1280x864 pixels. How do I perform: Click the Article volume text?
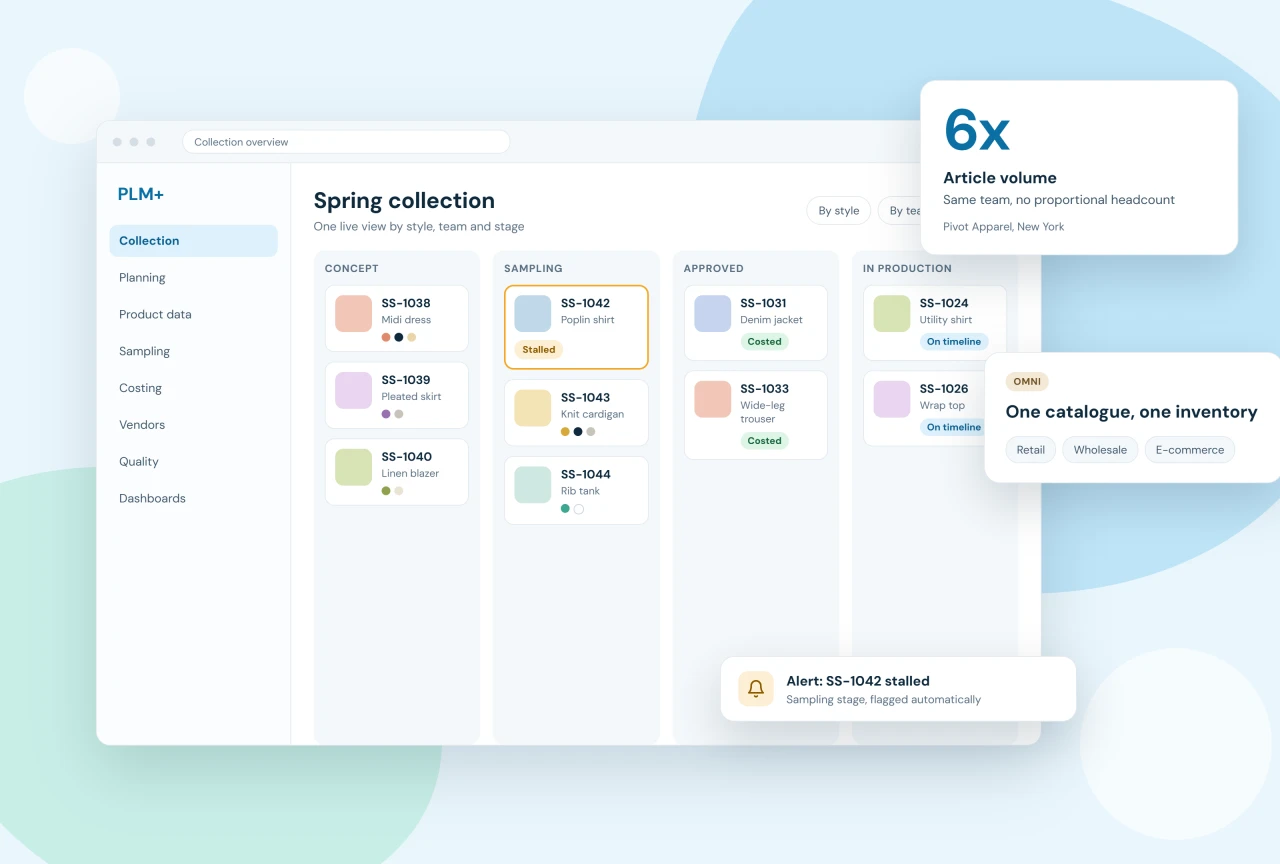(x=1000, y=178)
